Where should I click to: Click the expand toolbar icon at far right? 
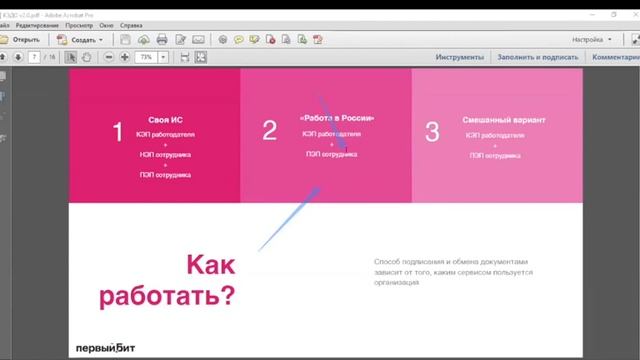(x=636, y=40)
